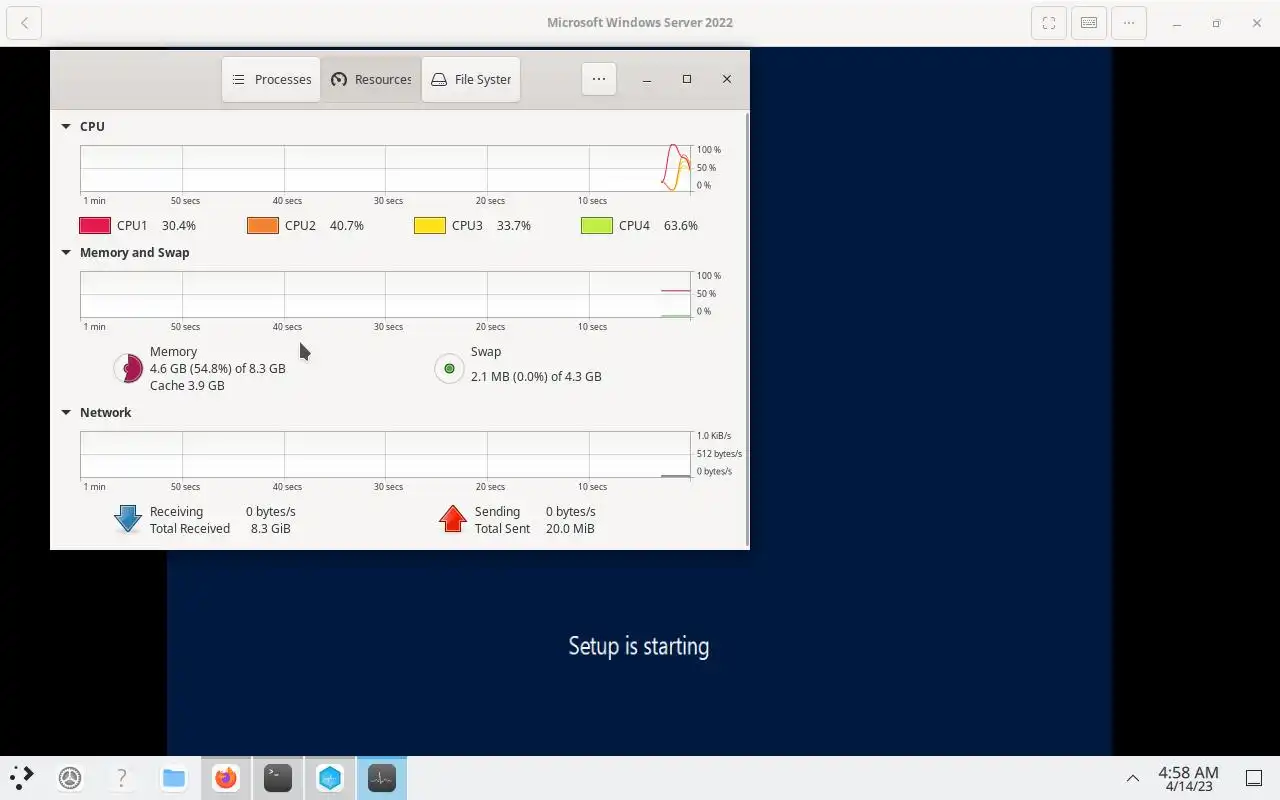Open the activities launcher in taskbar
Viewport: 1280px width, 800px height.
(x=21, y=777)
